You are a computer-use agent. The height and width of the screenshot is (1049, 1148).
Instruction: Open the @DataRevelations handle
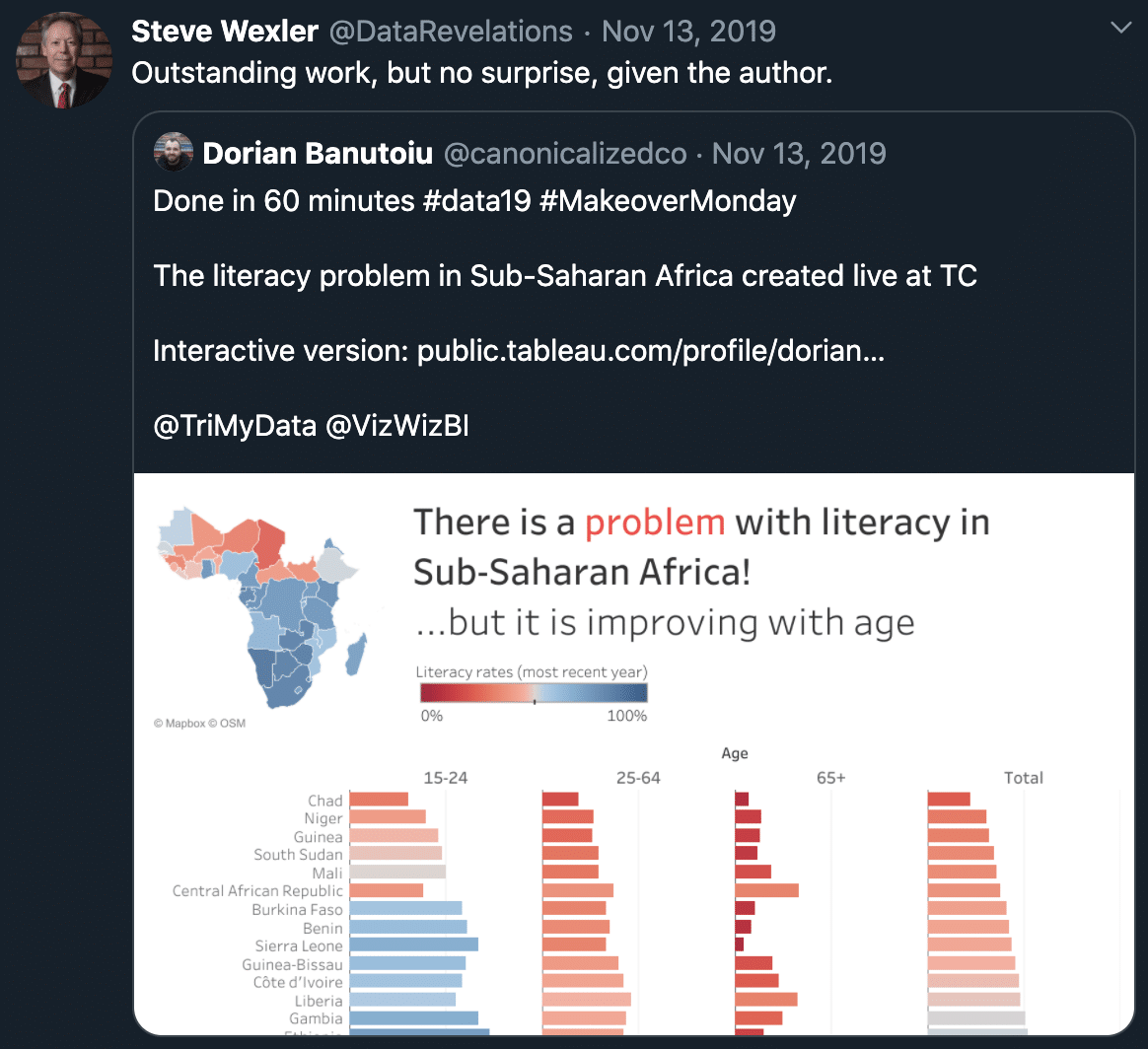pos(451,32)
